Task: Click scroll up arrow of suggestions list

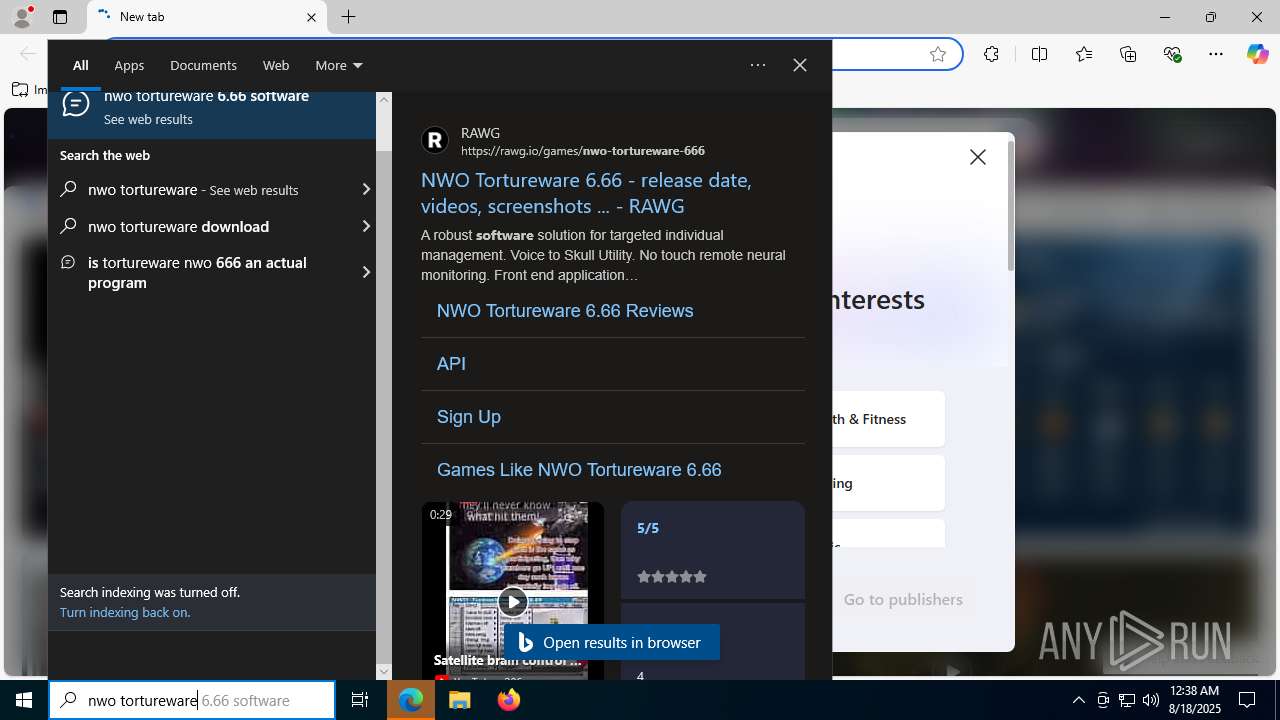Action: (x=384, y=100)
